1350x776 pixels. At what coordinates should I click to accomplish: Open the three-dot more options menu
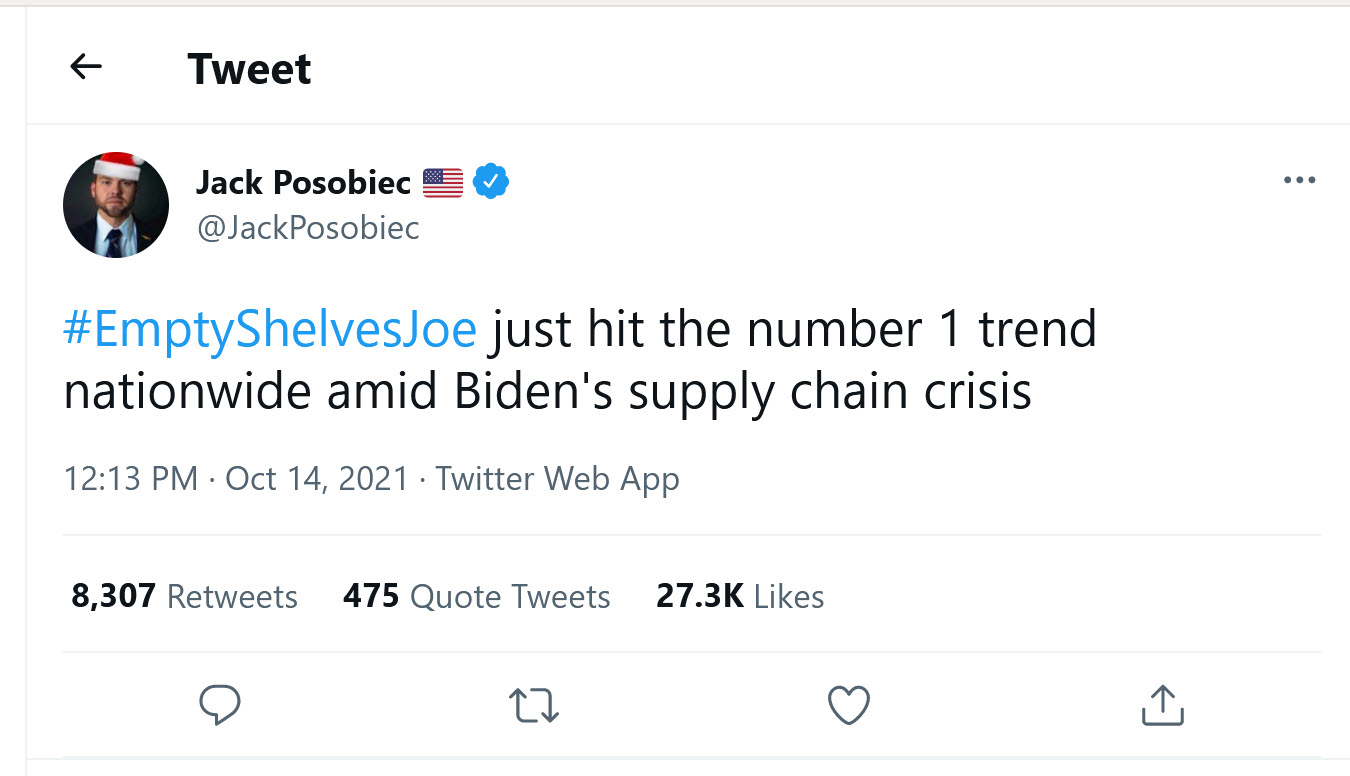1298,181
